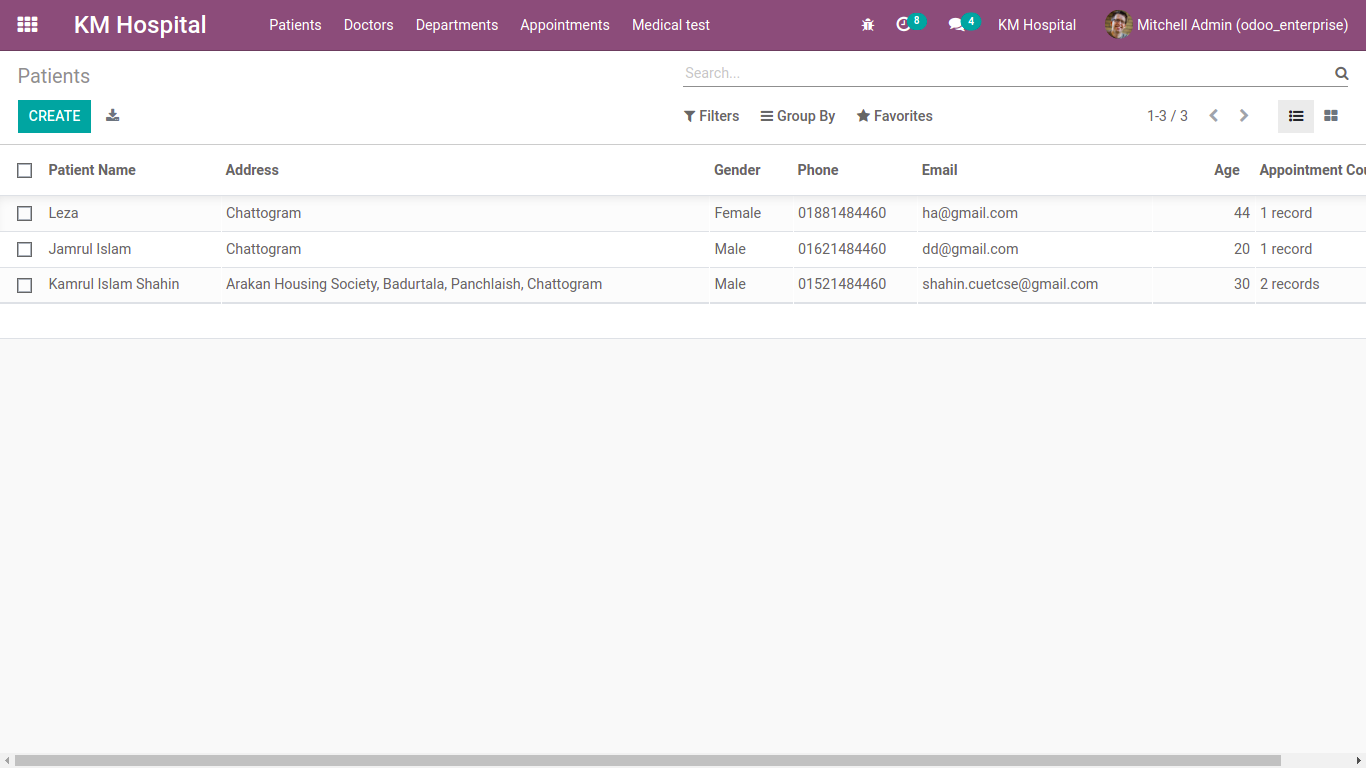
Task: Open the Favorites dropdown
Action: click(894, 116)
